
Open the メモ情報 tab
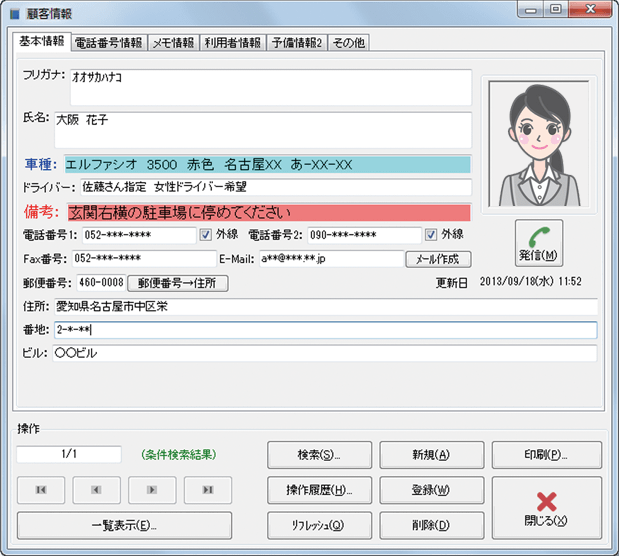(173, 43)
